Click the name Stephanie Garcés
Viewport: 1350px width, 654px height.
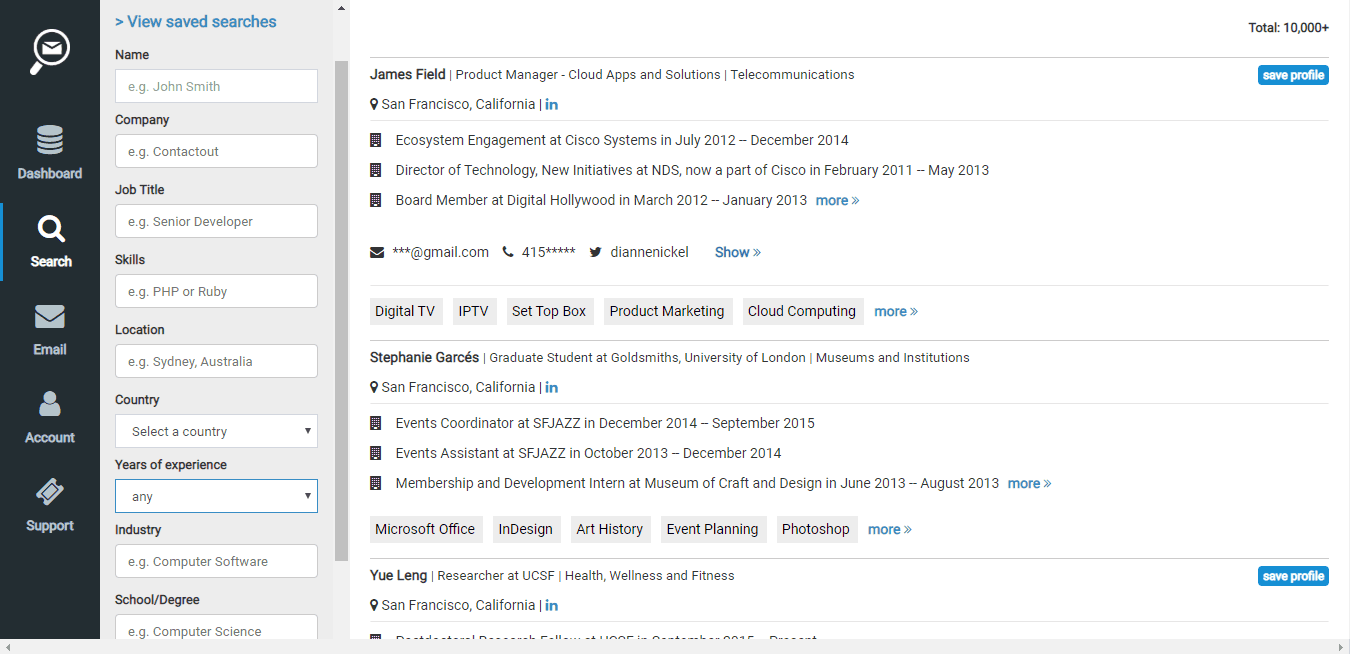tap(424, 357)
